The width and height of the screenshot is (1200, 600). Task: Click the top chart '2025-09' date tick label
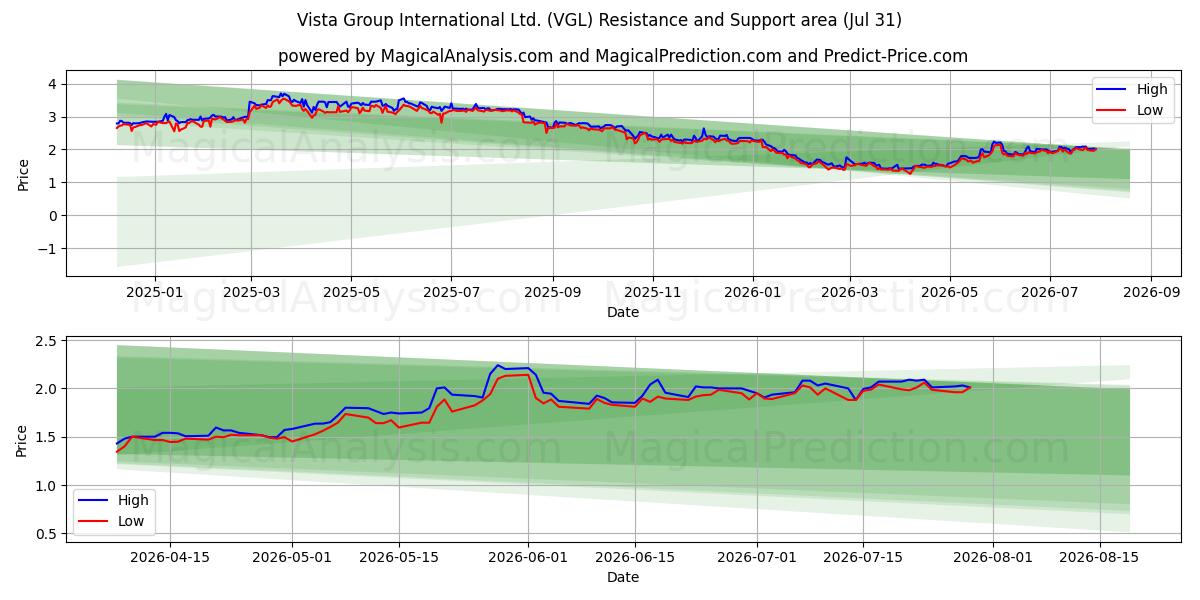[553, 293]
